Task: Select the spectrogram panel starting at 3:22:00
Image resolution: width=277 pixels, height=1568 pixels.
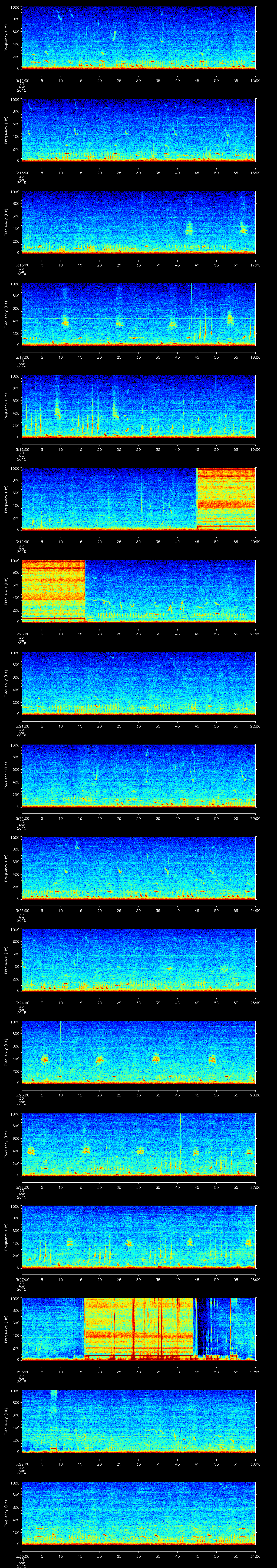Action: point(139,775)
